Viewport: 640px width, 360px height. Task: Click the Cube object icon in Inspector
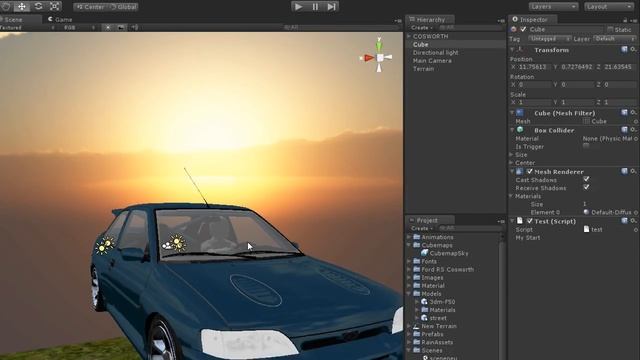point(513,29)
